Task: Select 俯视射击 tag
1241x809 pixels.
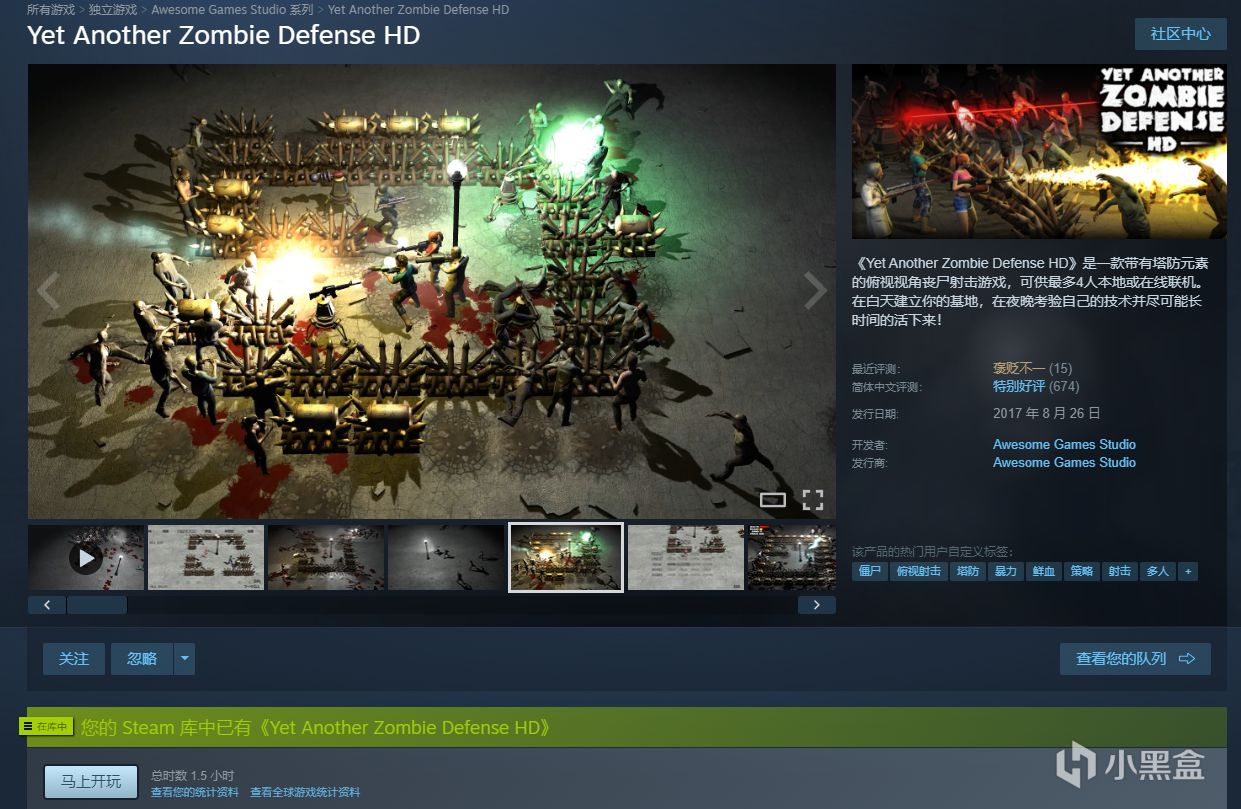Action: pos(918,571)
